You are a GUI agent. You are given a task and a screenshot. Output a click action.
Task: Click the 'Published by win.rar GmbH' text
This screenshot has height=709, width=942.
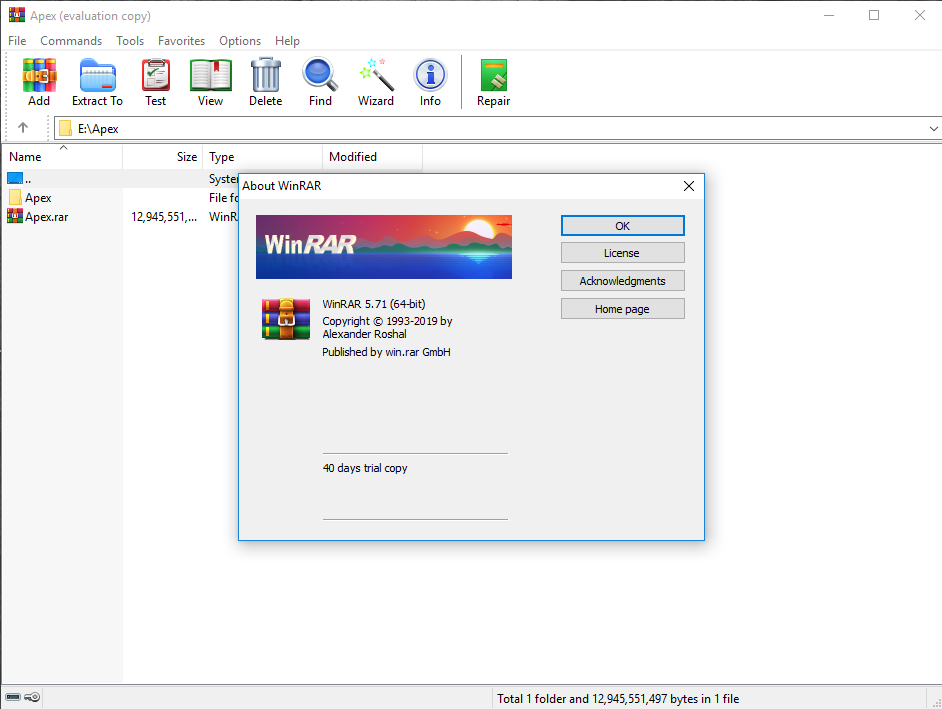pos(386,352)
